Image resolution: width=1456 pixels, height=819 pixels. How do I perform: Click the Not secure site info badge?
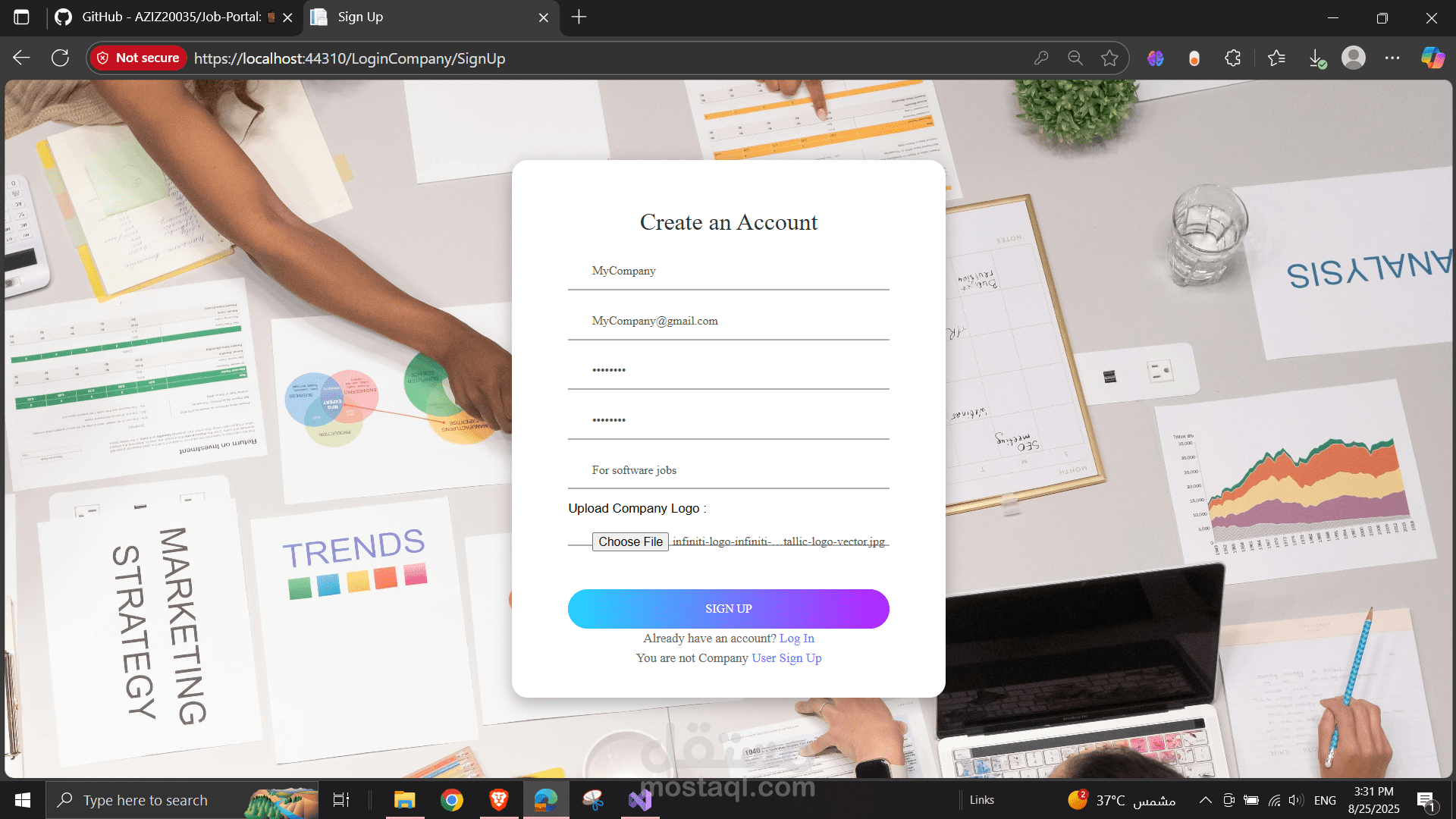click(138, 58)
